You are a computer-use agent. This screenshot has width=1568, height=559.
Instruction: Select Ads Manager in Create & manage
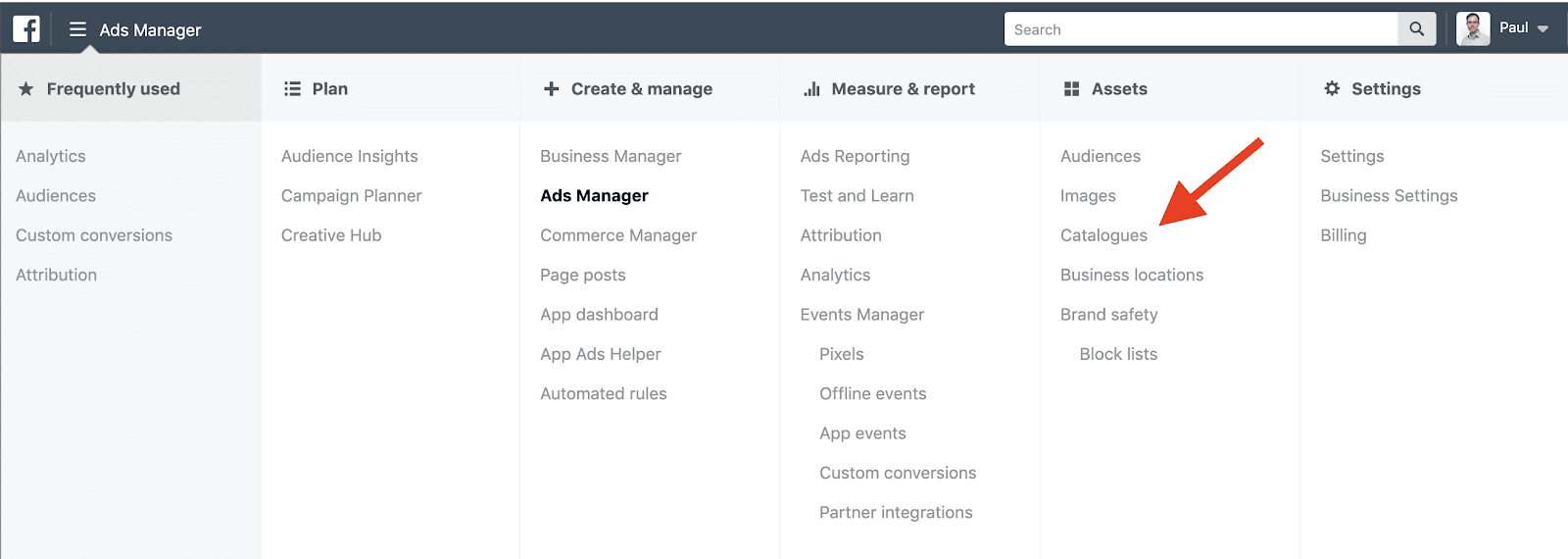(x=594, y=195)
